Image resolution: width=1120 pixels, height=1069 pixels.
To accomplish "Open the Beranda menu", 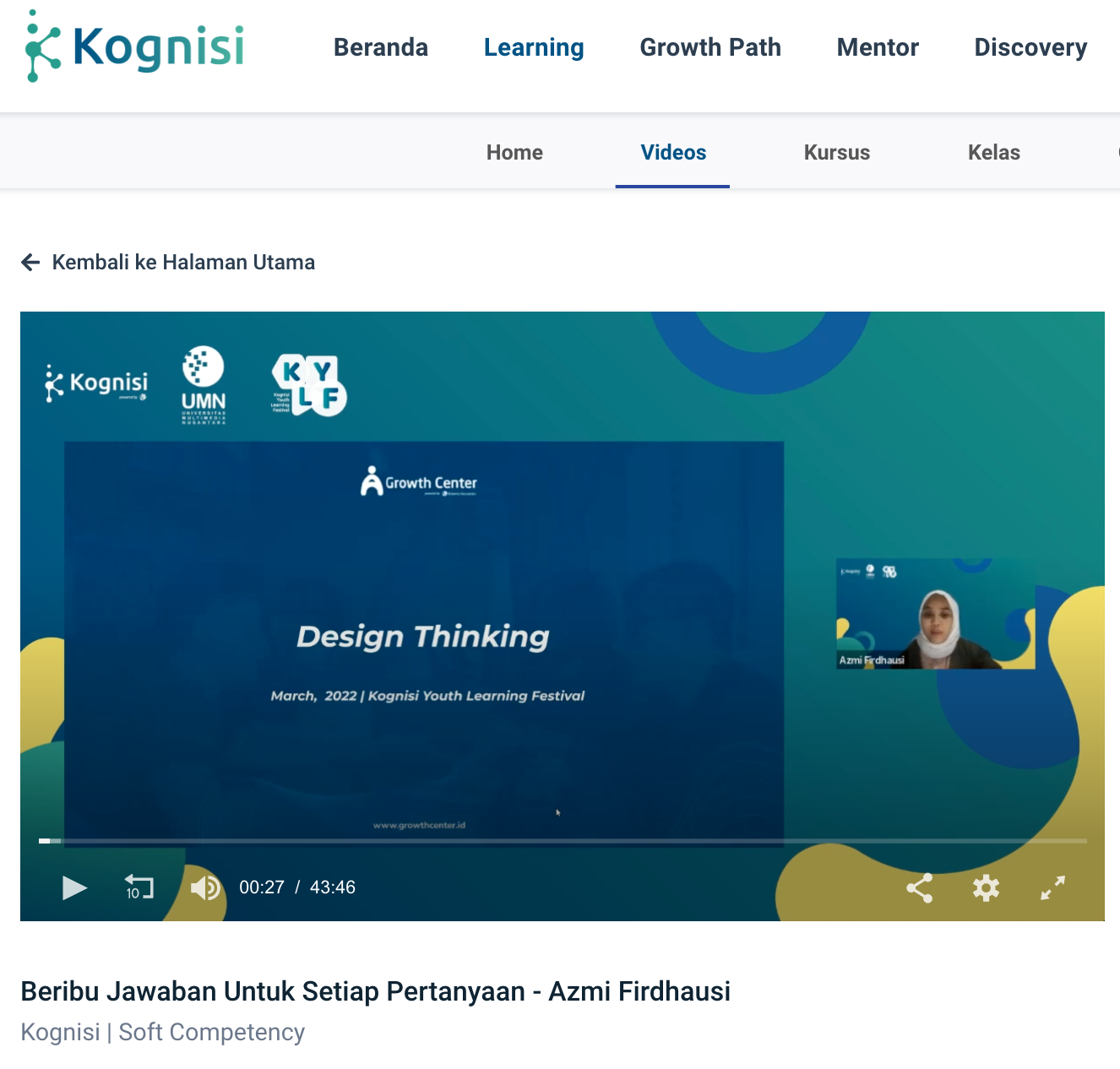I will click(x=381, y=47).
